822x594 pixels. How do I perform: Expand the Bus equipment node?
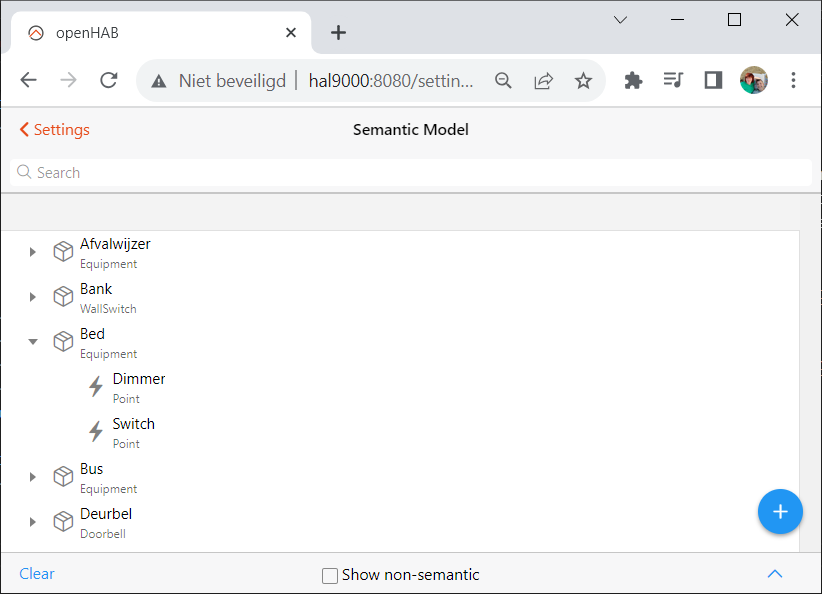click(33, 477)
